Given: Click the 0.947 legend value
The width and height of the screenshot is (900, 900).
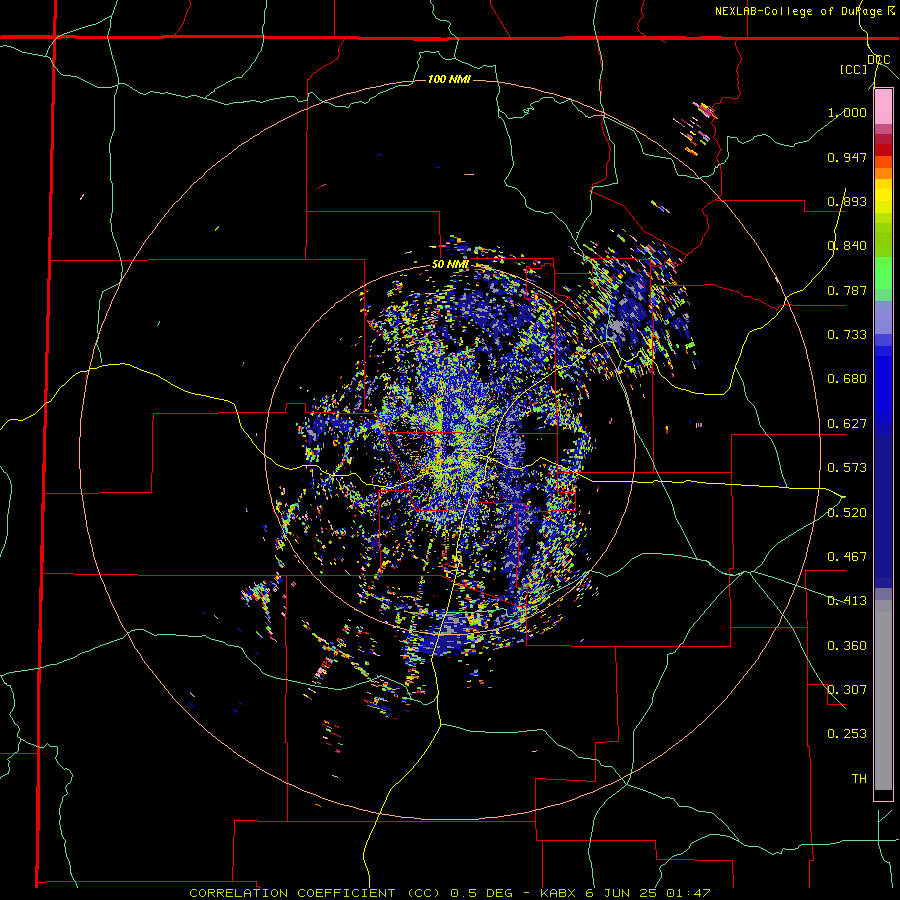Looking at the screenshot, I should [847, 157].
